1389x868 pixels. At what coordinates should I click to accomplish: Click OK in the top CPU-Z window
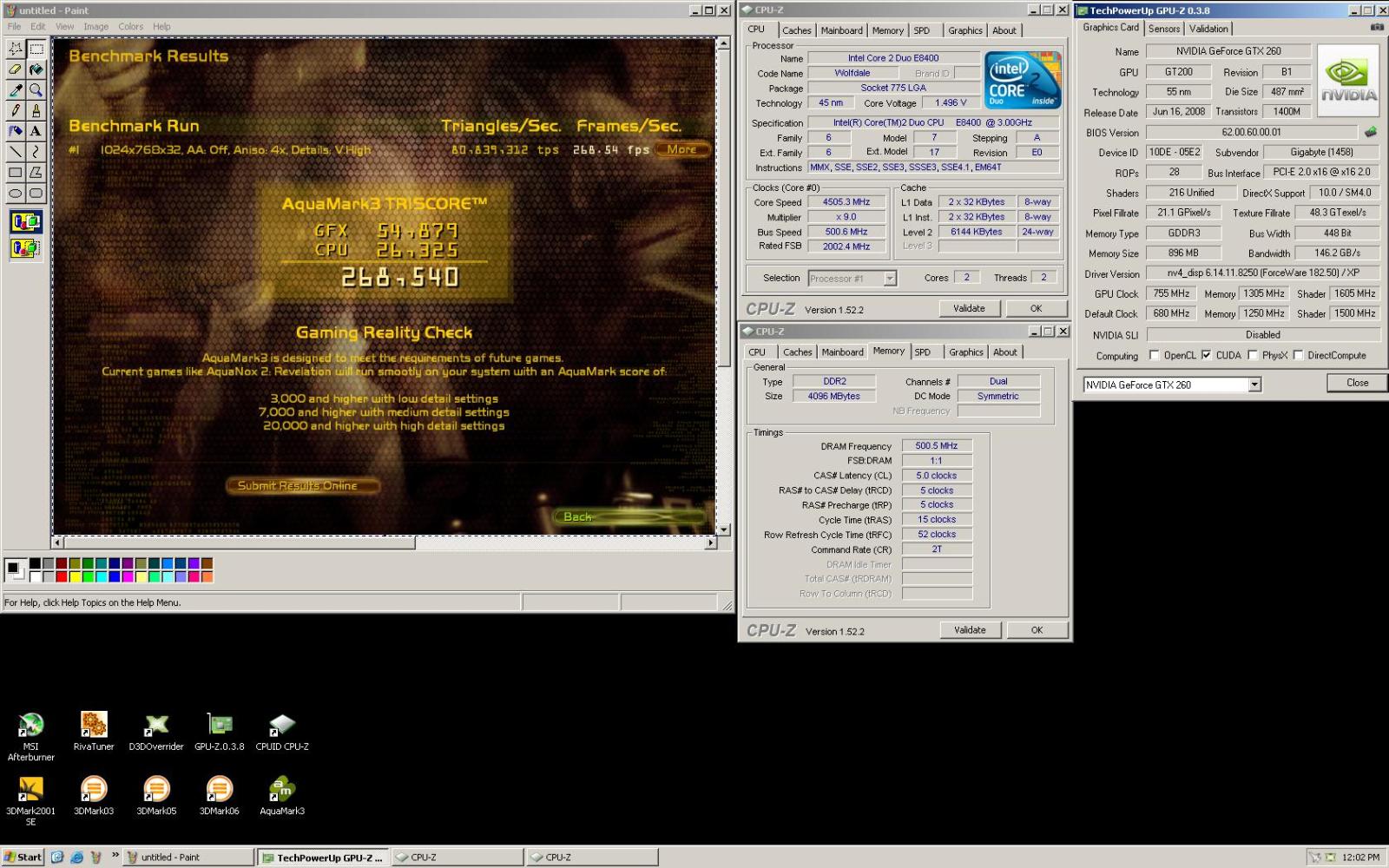point(1036,308)
